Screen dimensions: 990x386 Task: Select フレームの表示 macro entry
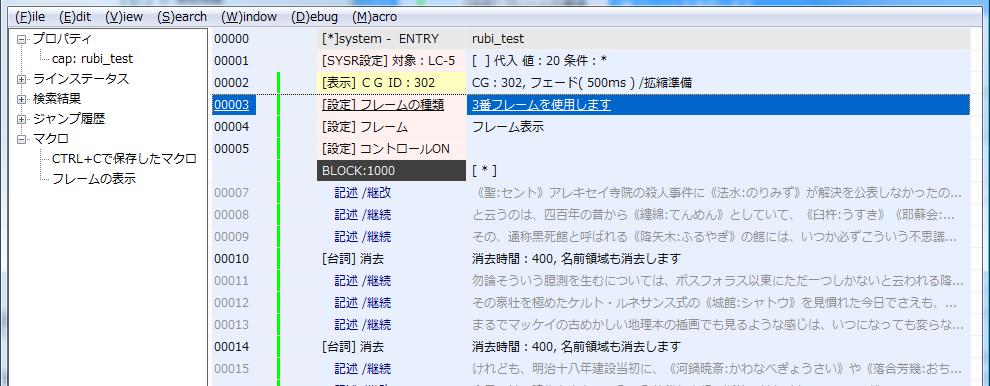click(x=93, y=178)
